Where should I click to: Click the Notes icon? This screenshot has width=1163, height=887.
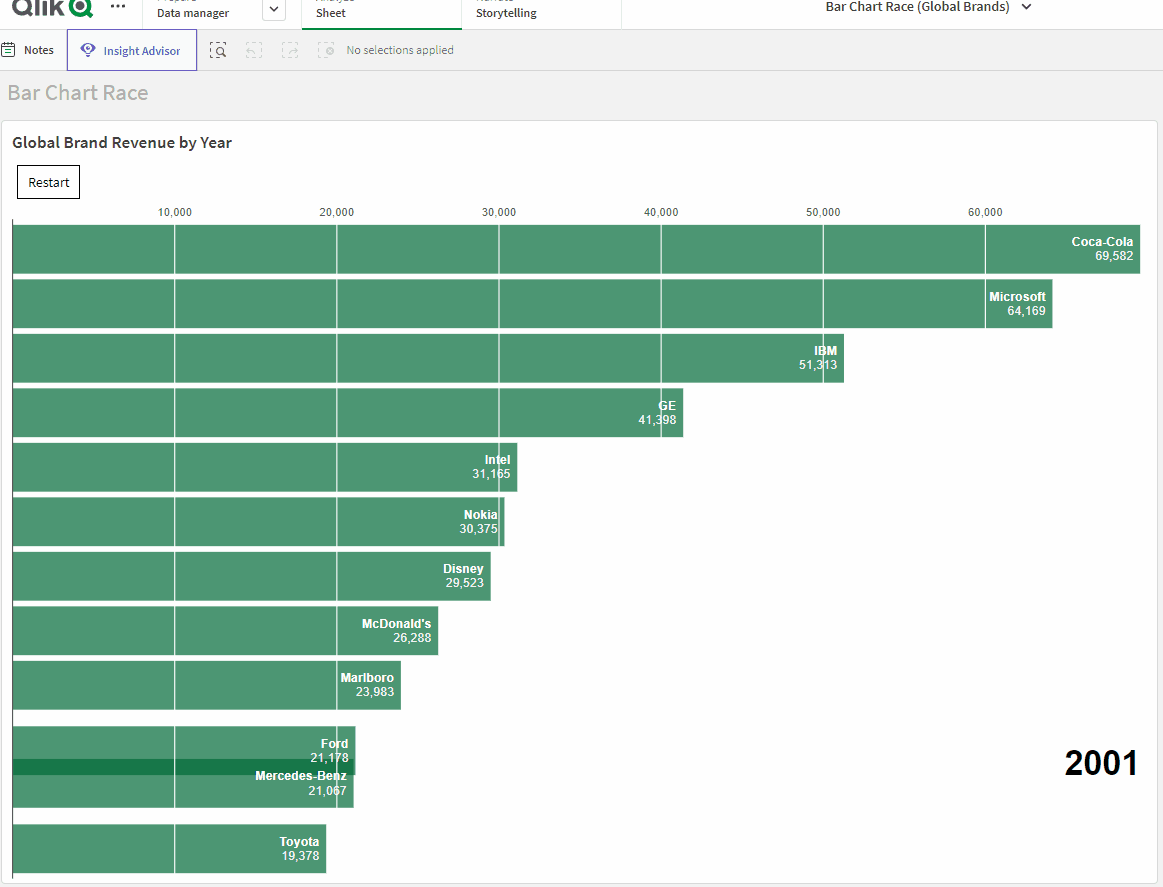click(29, 49)
